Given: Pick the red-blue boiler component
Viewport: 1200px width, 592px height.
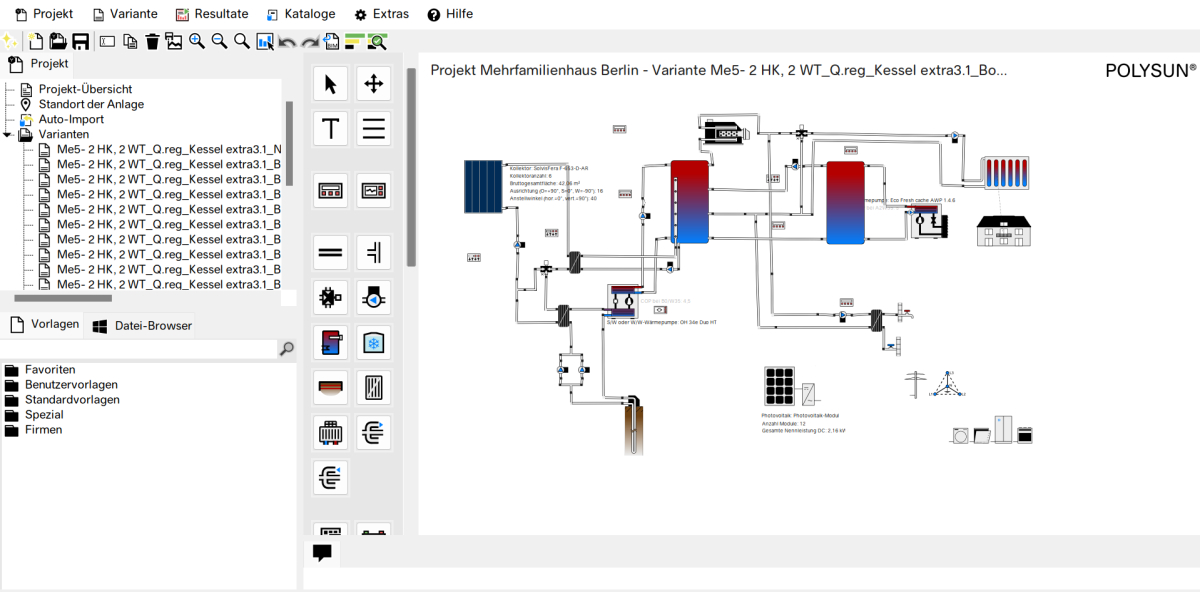Looking at the screenshot, I should [331, 343].
